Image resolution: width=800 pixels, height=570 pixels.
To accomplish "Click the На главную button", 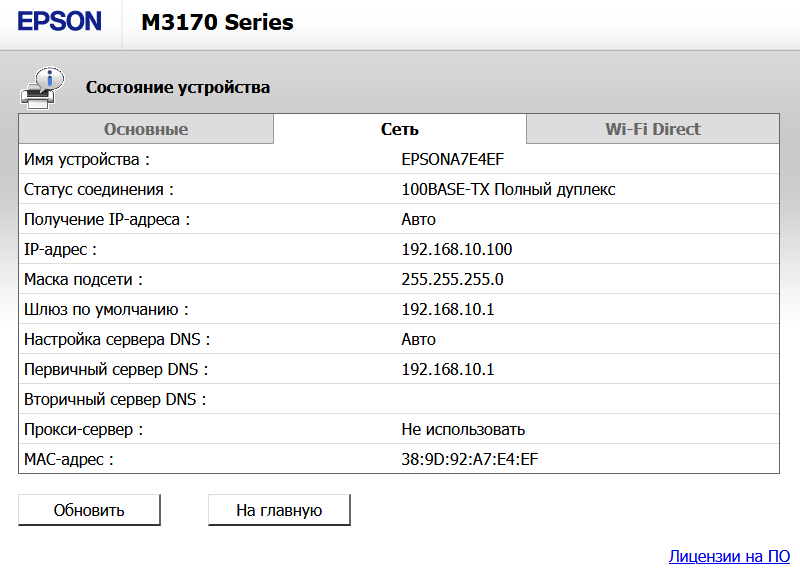I will point(279,510).
